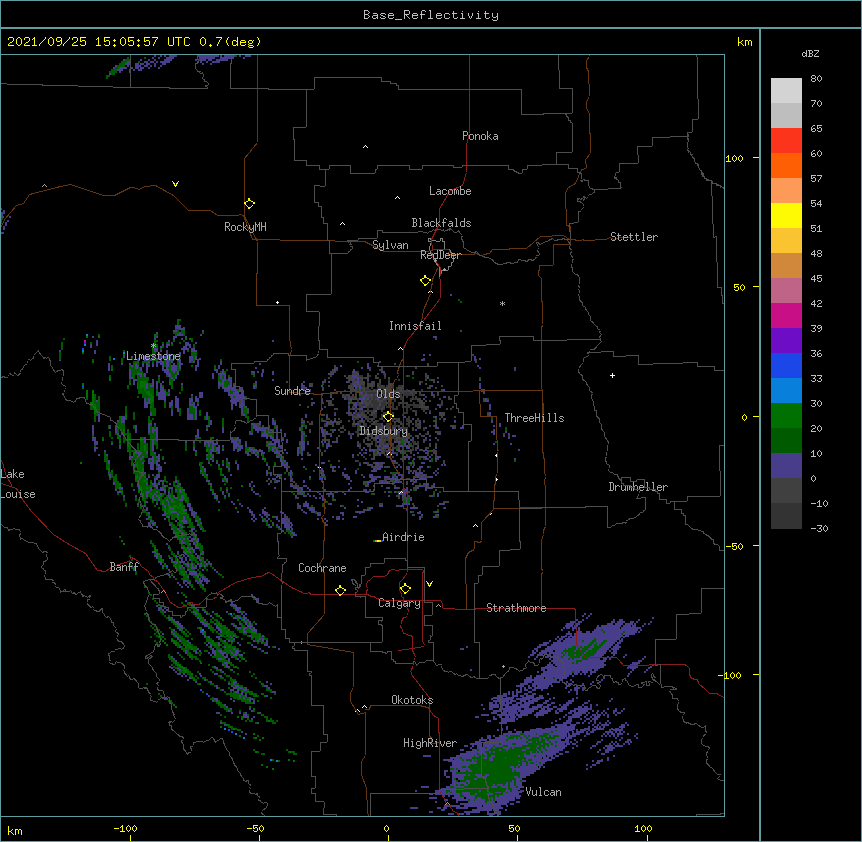Click the Didsbury label
The image size is (862, 842).
tap(384, 431)
